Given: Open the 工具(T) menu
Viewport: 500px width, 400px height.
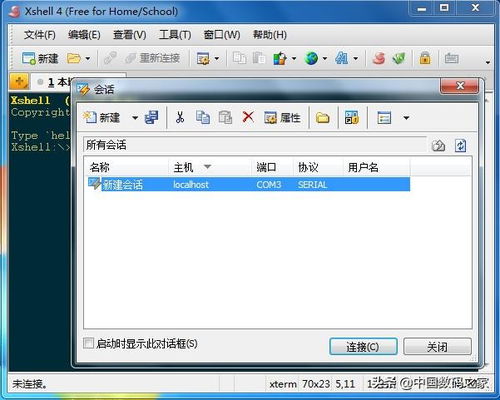Looking at the screenshot, I should (x=175, y=35).
